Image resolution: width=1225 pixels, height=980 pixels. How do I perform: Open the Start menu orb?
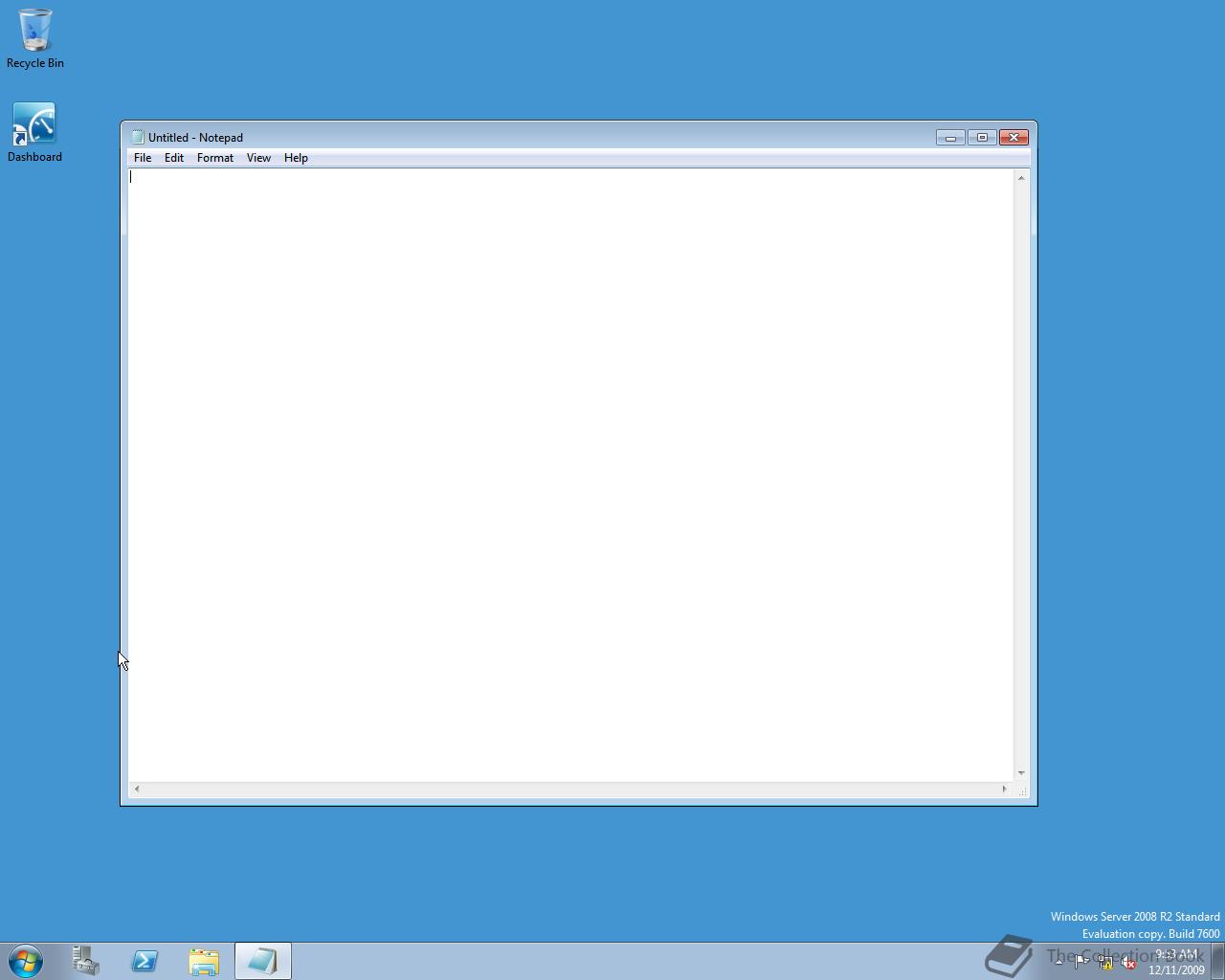[x=26, y=961]
